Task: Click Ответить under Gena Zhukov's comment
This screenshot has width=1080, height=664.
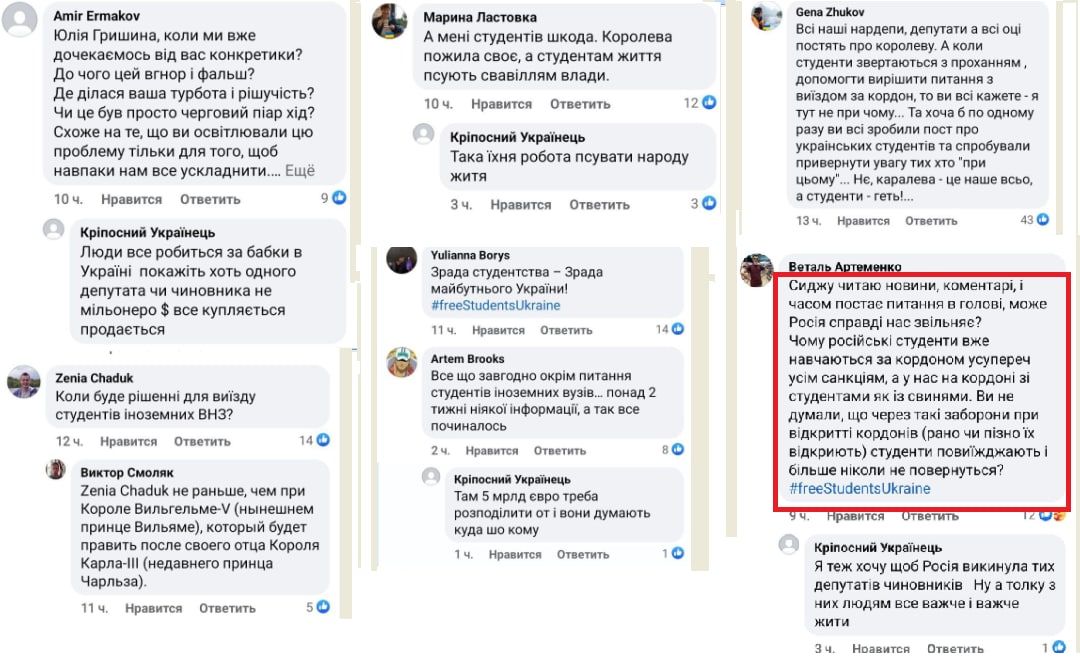Action: point(929,222)
